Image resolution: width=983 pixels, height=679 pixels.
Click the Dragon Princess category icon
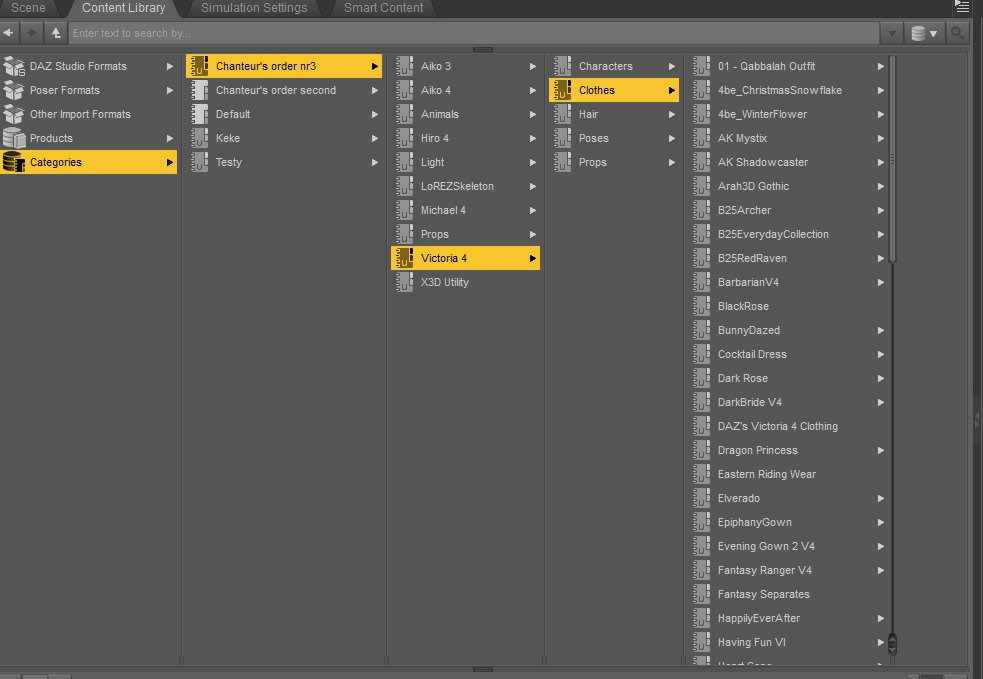(x=702, y=450)
